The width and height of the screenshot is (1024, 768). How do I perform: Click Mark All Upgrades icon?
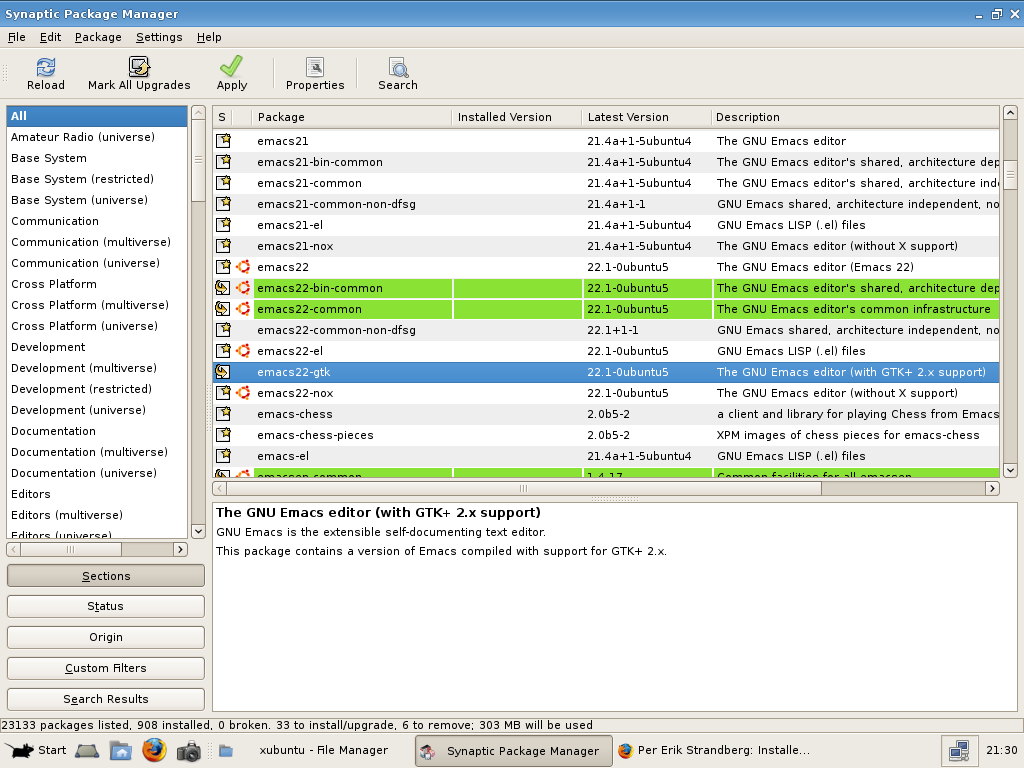139,67
